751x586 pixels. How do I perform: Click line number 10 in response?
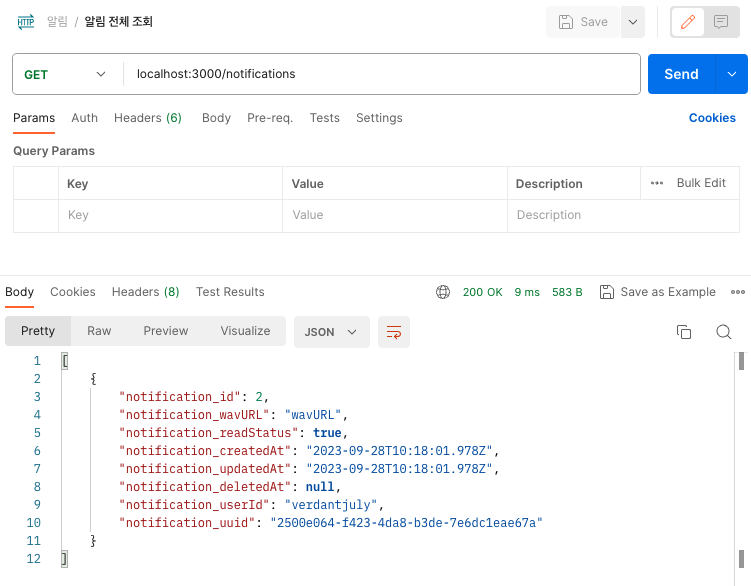coord(34,523)
